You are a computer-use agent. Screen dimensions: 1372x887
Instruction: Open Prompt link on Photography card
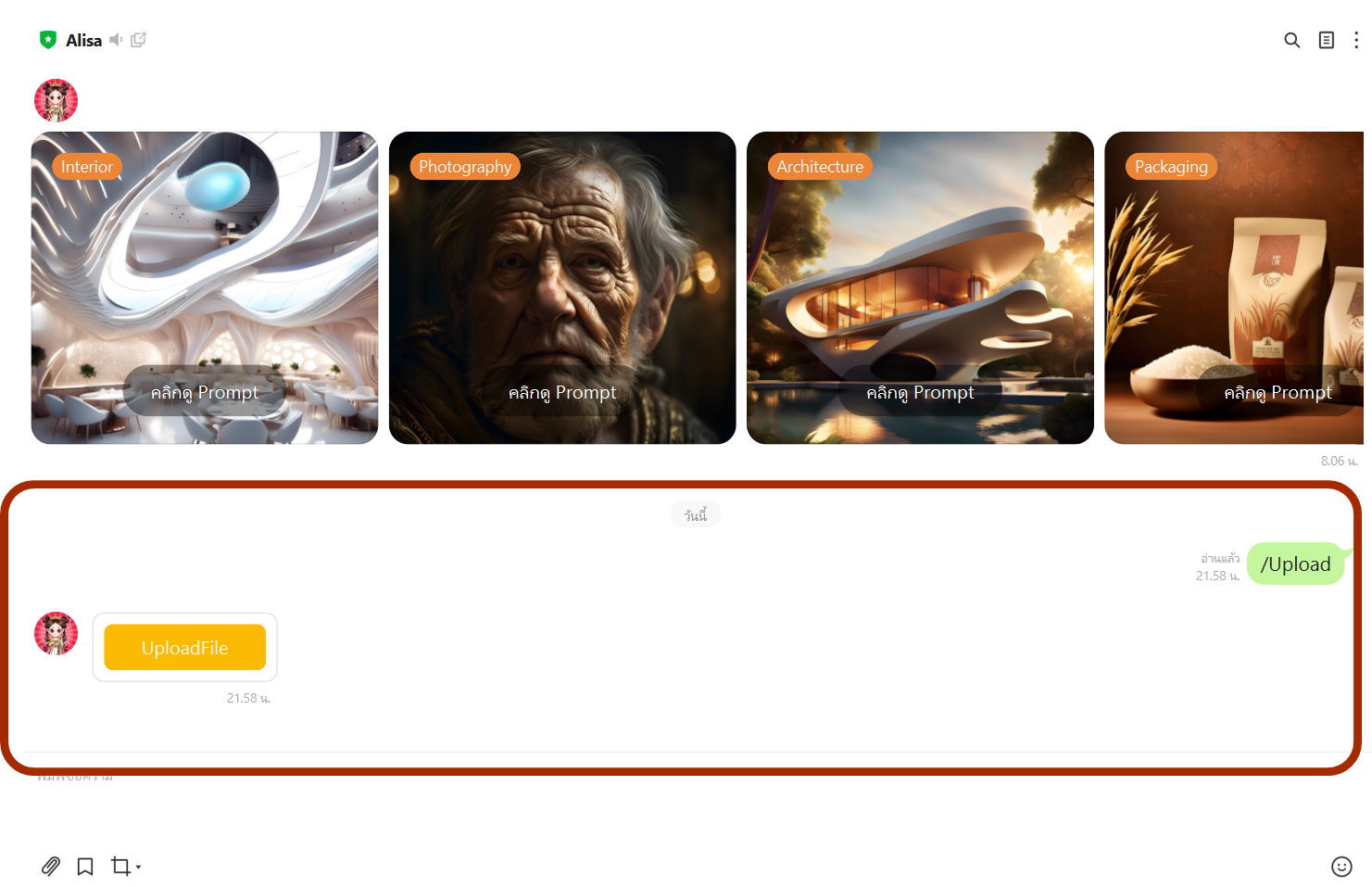point(562,392)
